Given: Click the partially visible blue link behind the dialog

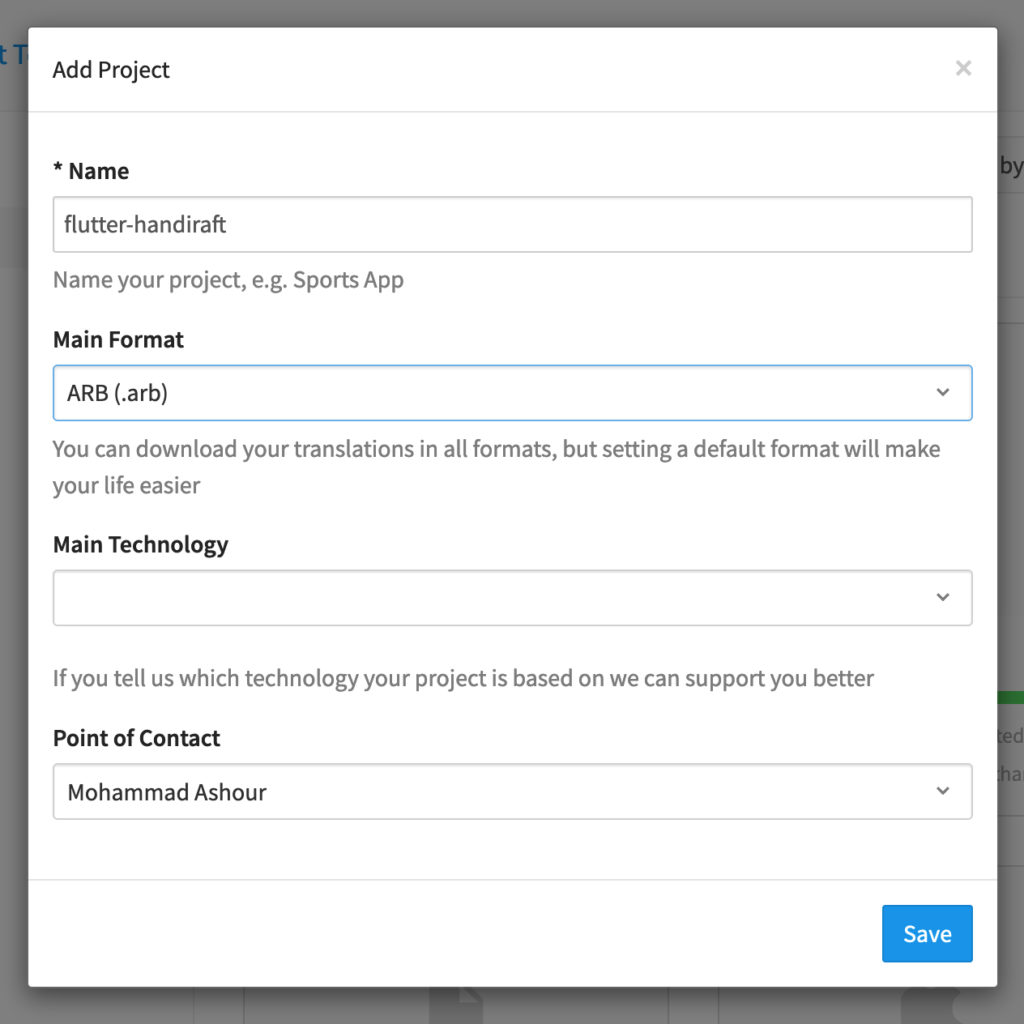Looking at the screenshot, I should click(x=12, y=55).
